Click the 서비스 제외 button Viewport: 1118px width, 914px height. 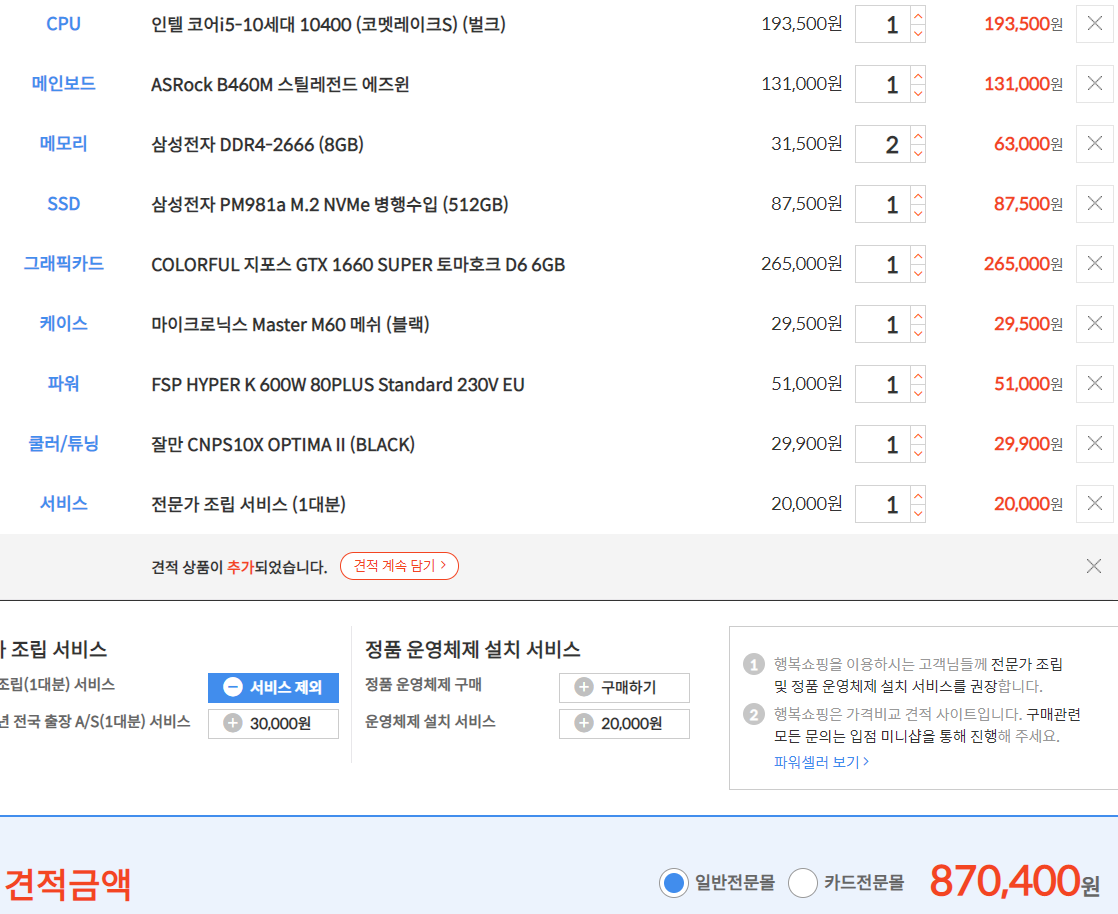coord(273,687)
